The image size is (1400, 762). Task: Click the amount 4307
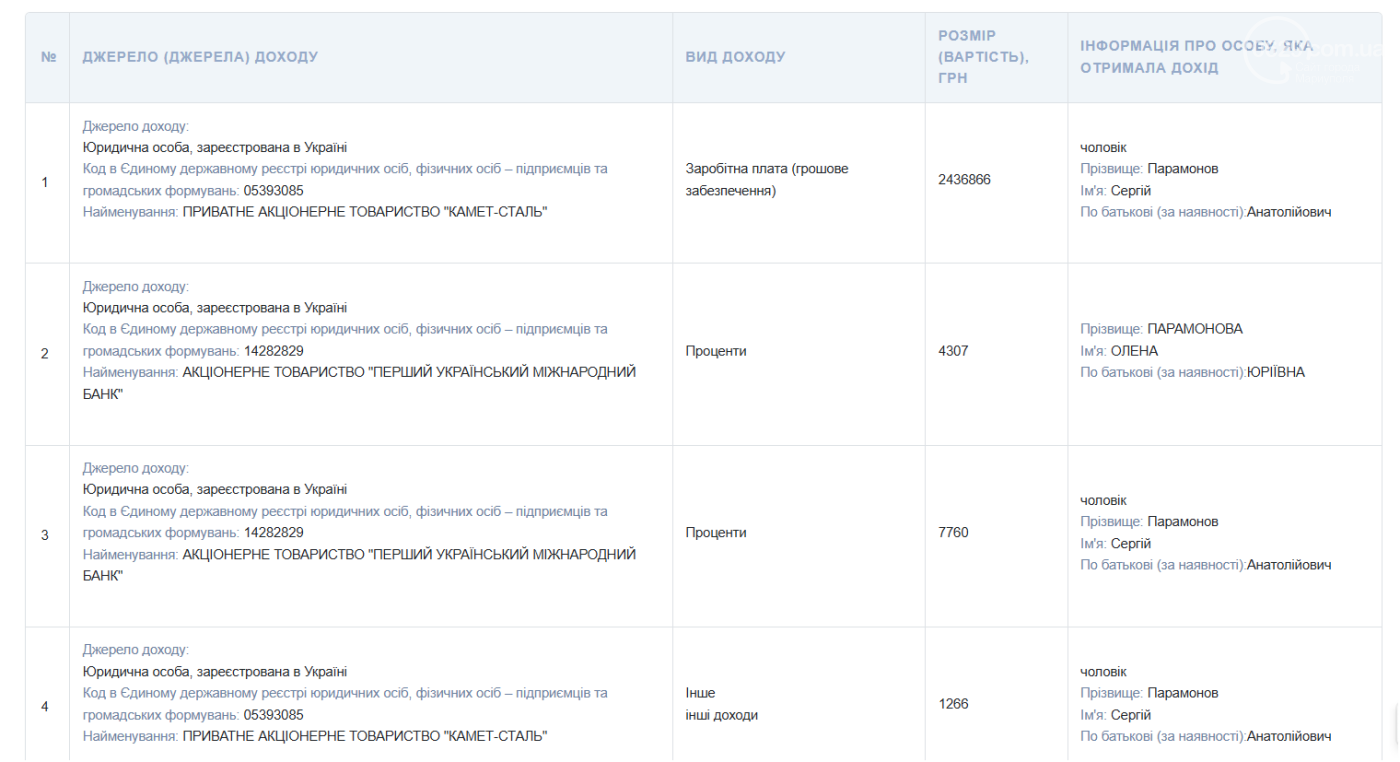click(953, 351)
